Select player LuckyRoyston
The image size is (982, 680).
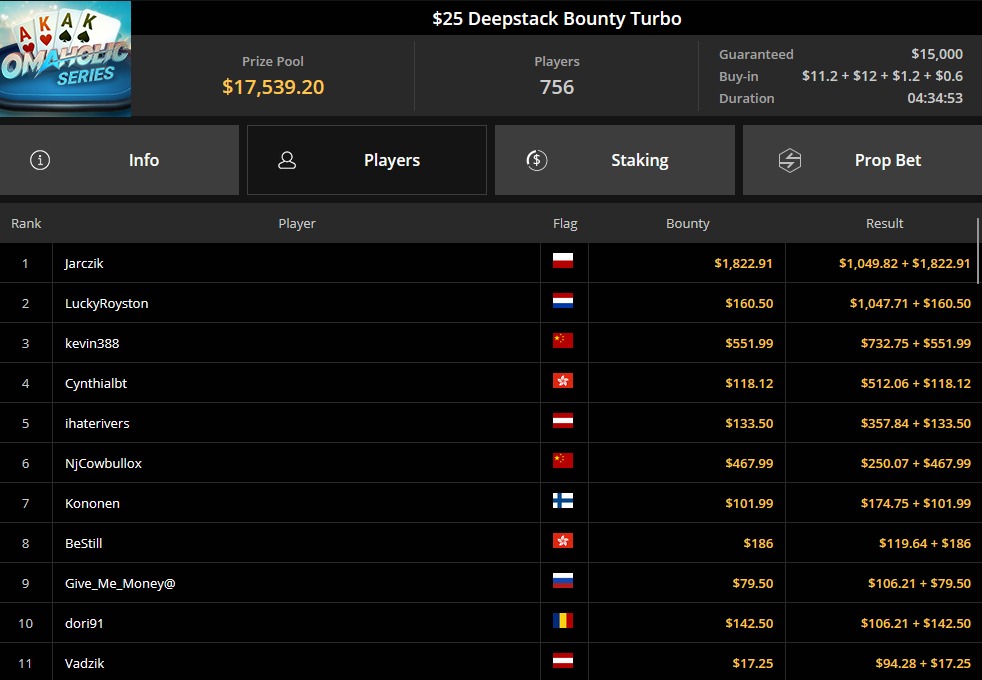point(106,304)
